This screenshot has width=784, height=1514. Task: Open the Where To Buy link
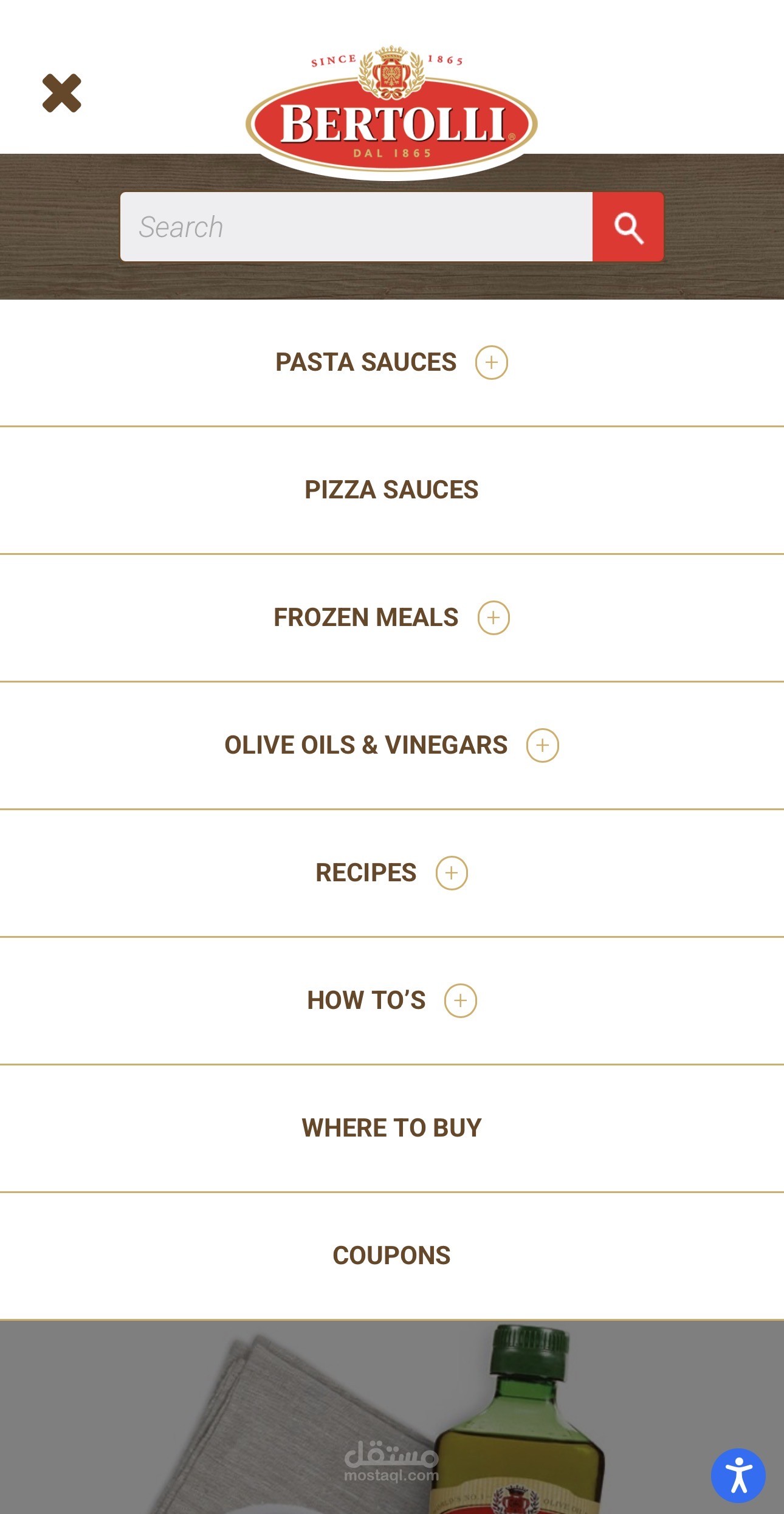391,1128
